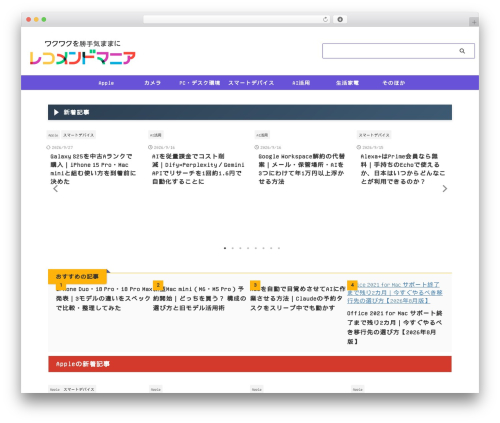Open the そのほか menu category

[x=394, y=83]
